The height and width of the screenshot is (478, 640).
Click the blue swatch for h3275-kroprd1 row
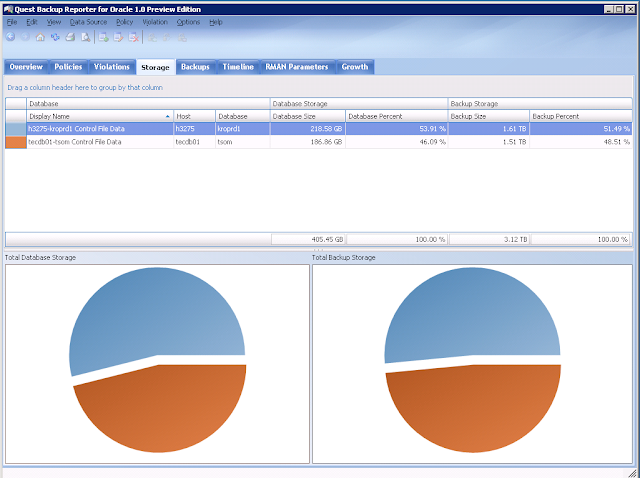(16, 129)
